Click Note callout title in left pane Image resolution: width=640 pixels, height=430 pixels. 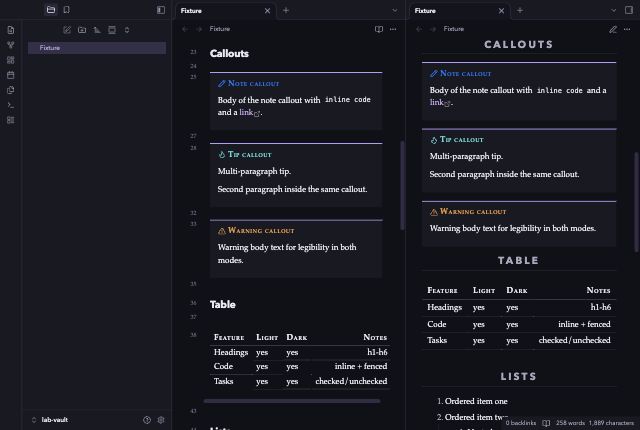pos(253,84)
